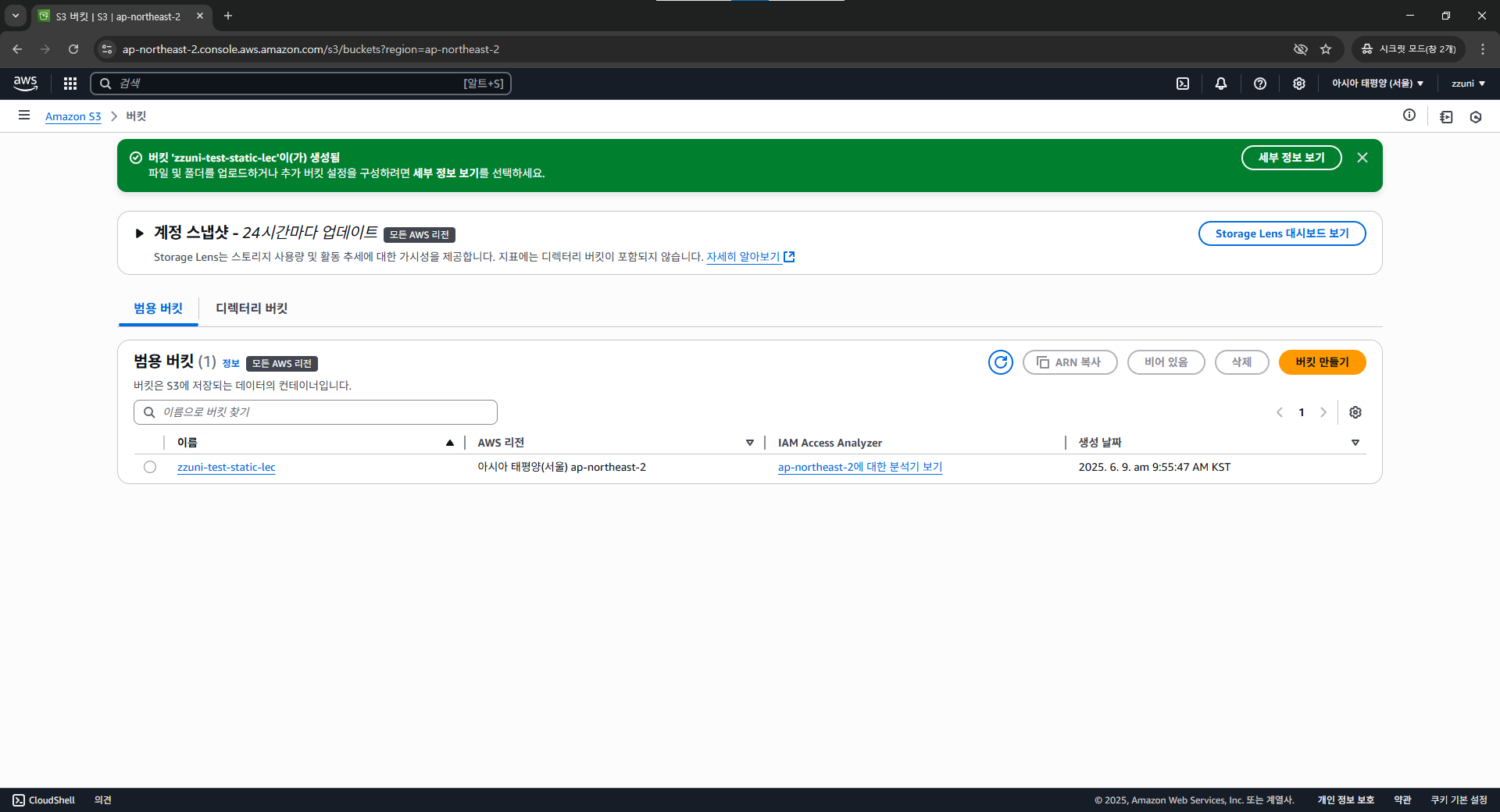Click the browser back arrow

17,49
